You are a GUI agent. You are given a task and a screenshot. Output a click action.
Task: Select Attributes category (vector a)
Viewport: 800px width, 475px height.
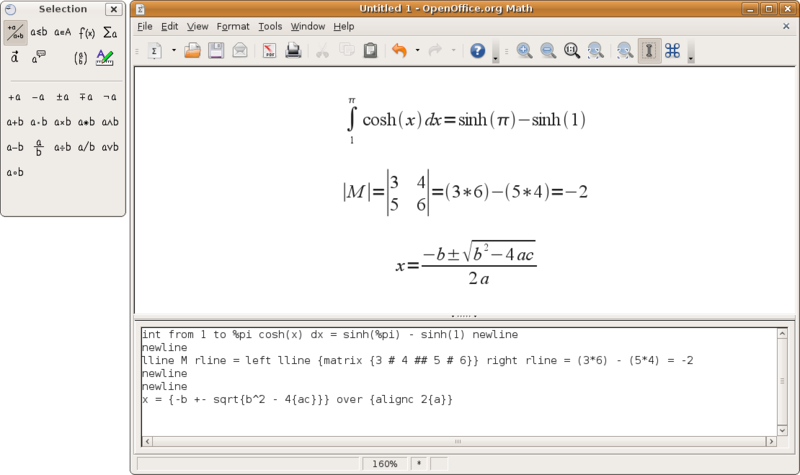[15, 57]
